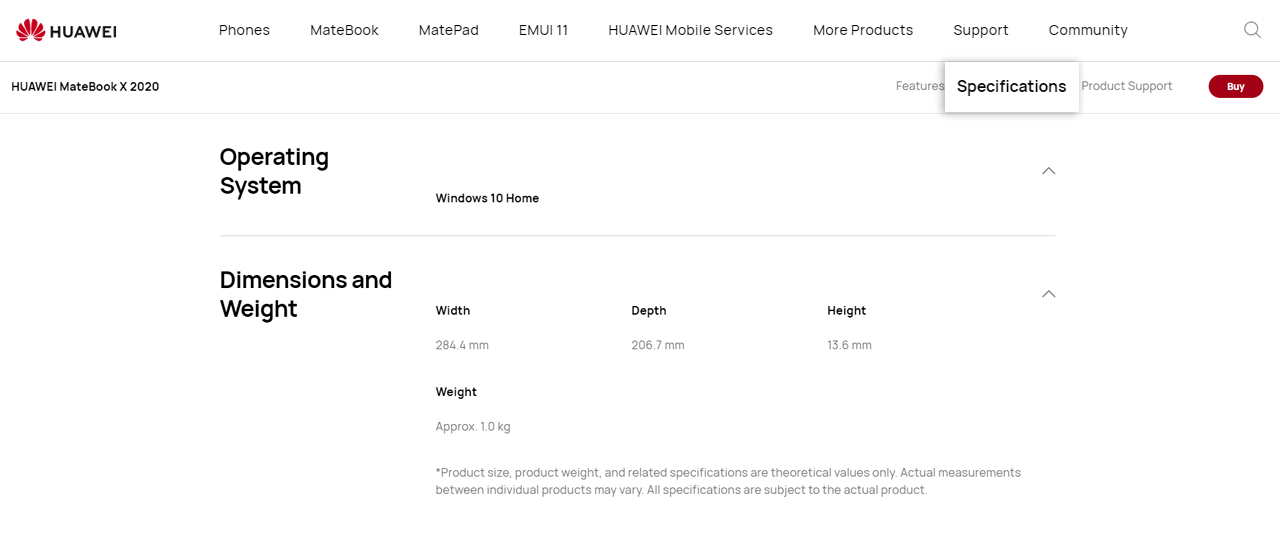The image size is (1280, 550).
Task: Select the Specifications tab
Action: [x=1011, y=87]
